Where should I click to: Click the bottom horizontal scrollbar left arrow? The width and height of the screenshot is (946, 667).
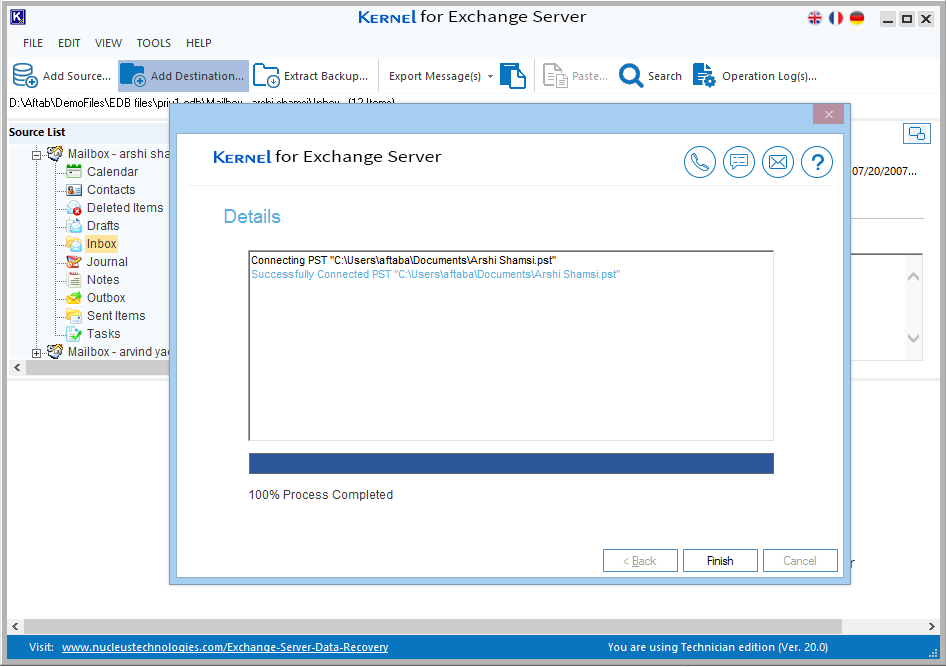(15, 627)
